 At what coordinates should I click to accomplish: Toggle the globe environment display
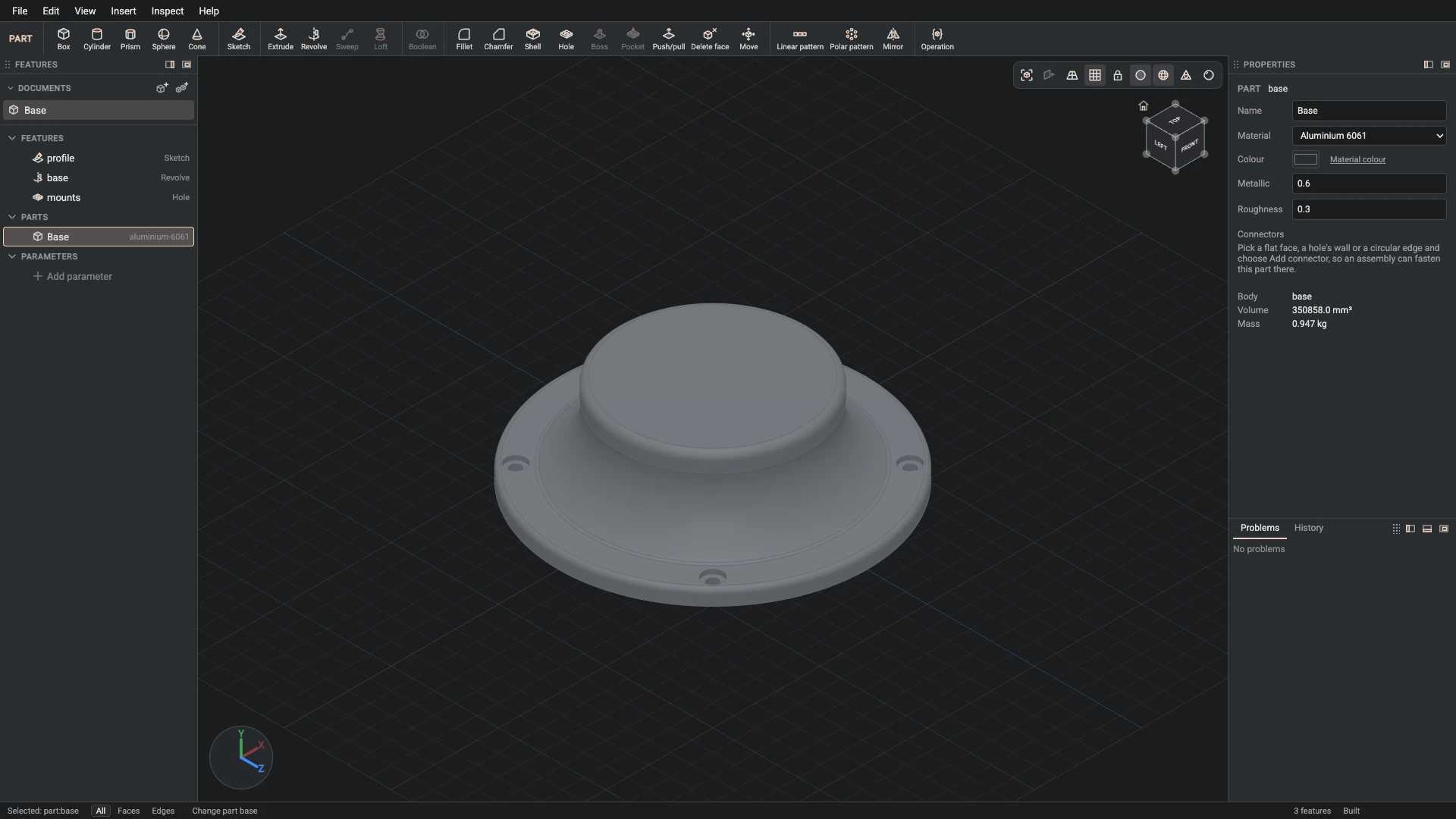point(1163,75)
